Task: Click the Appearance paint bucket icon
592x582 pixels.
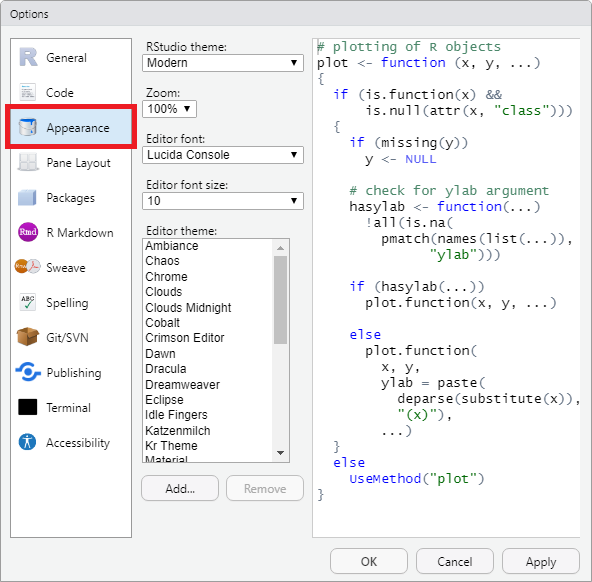Action: (28, 127)
